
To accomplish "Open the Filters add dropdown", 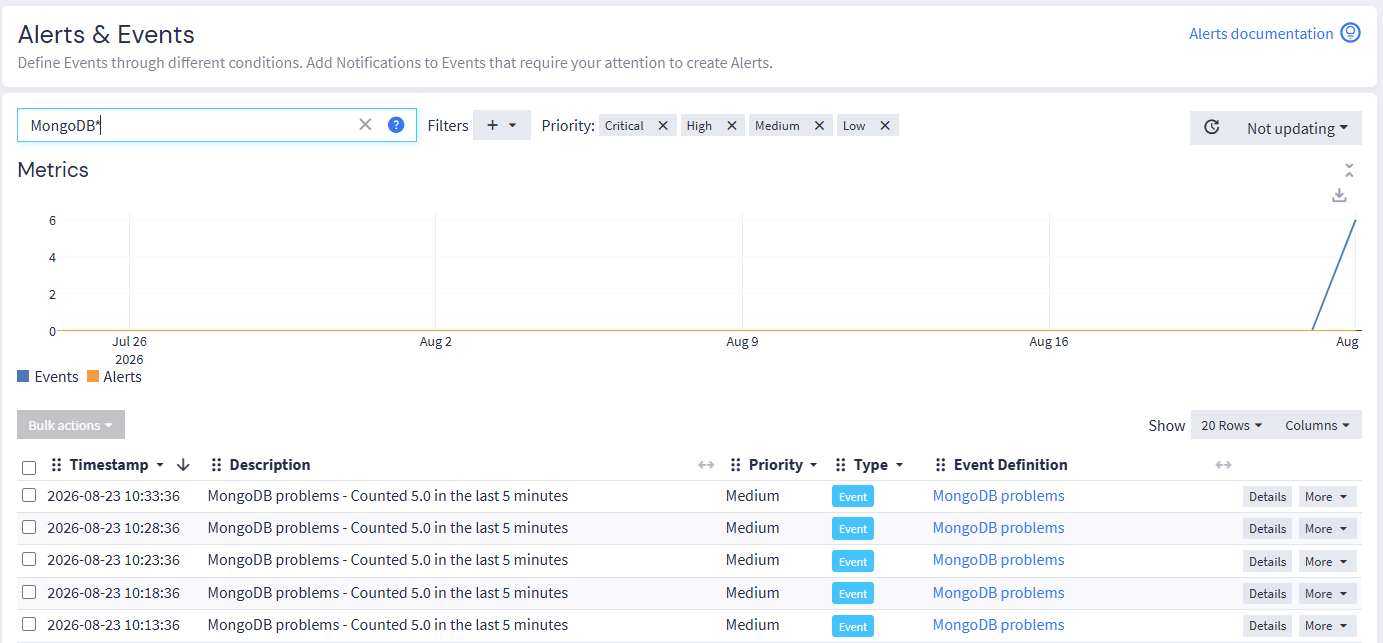I will pyautogui.click(x=502, y=125).
